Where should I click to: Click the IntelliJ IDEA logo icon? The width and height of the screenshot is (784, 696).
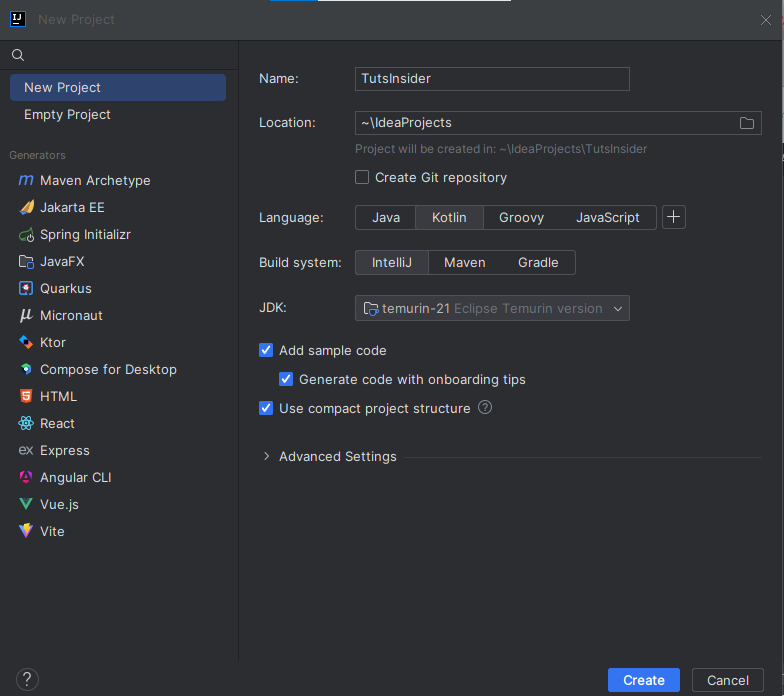(x=18, y=19)
